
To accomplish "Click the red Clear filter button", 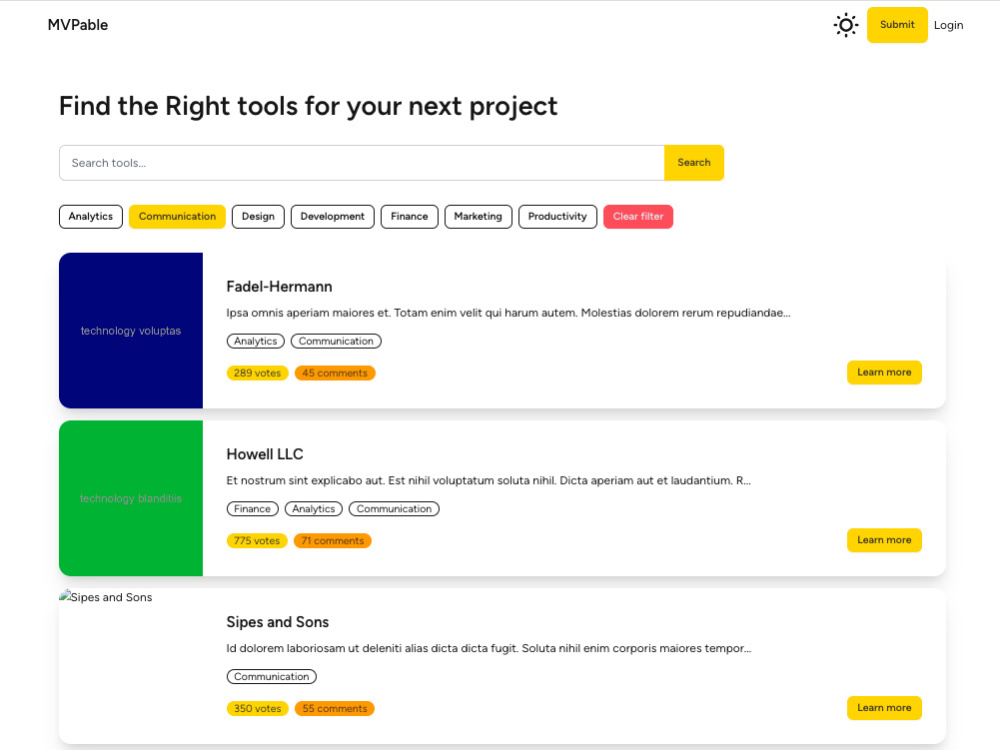I will (x=638, y=216).
